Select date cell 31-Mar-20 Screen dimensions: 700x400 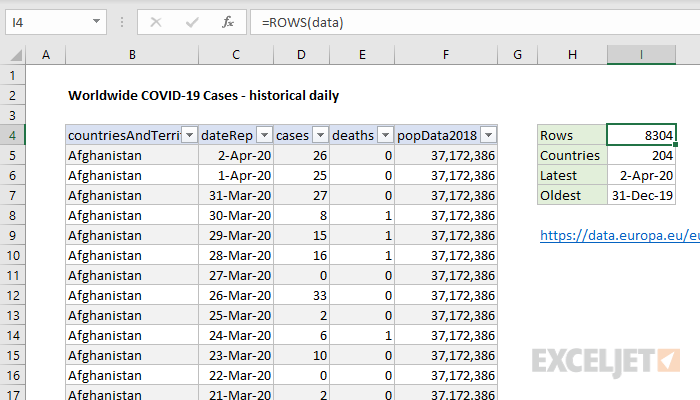click(236, 196)
